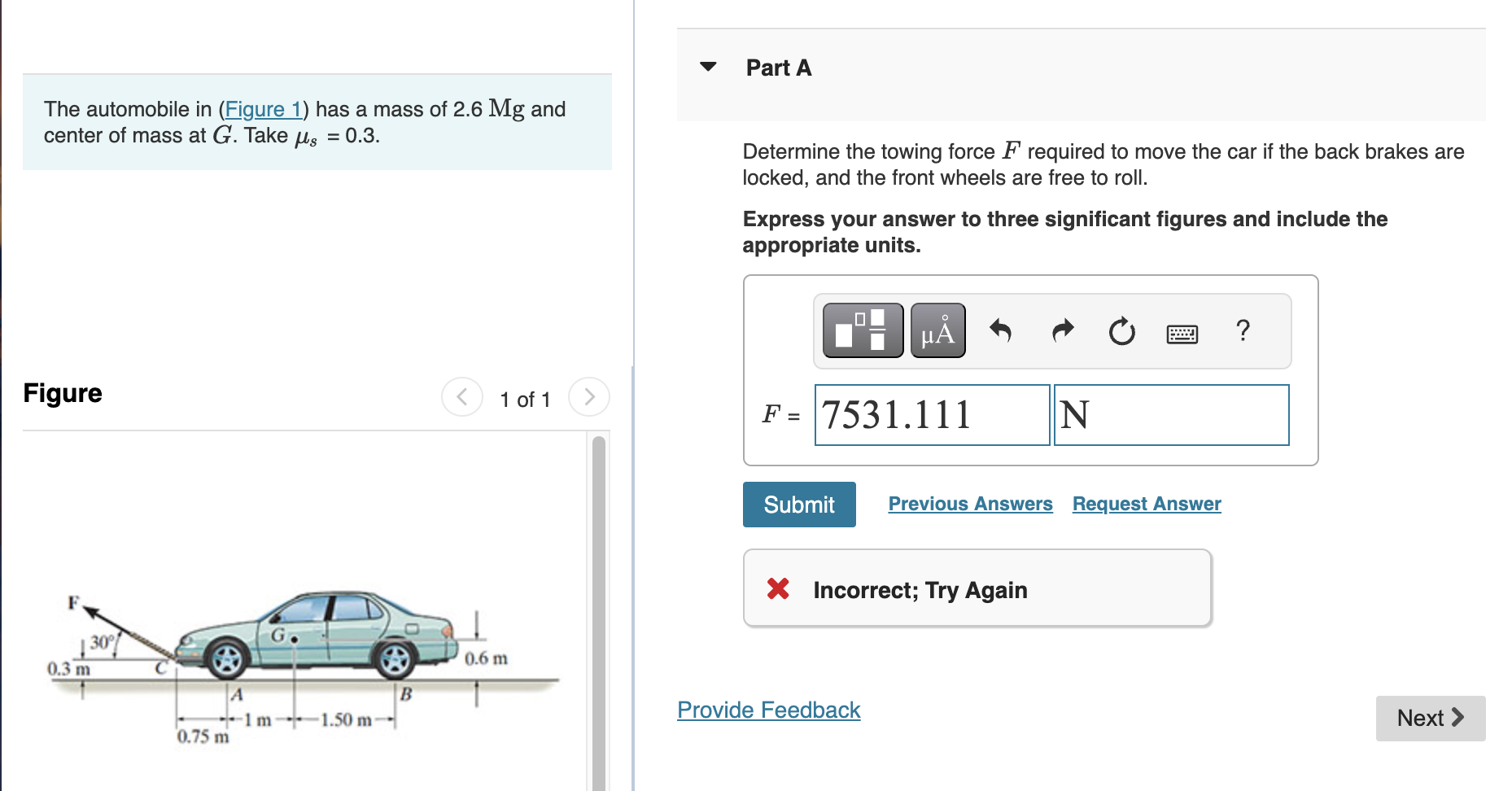Open Provide Feedback
The width and height of the screenshot is (1512, 791).
[767, 709]
